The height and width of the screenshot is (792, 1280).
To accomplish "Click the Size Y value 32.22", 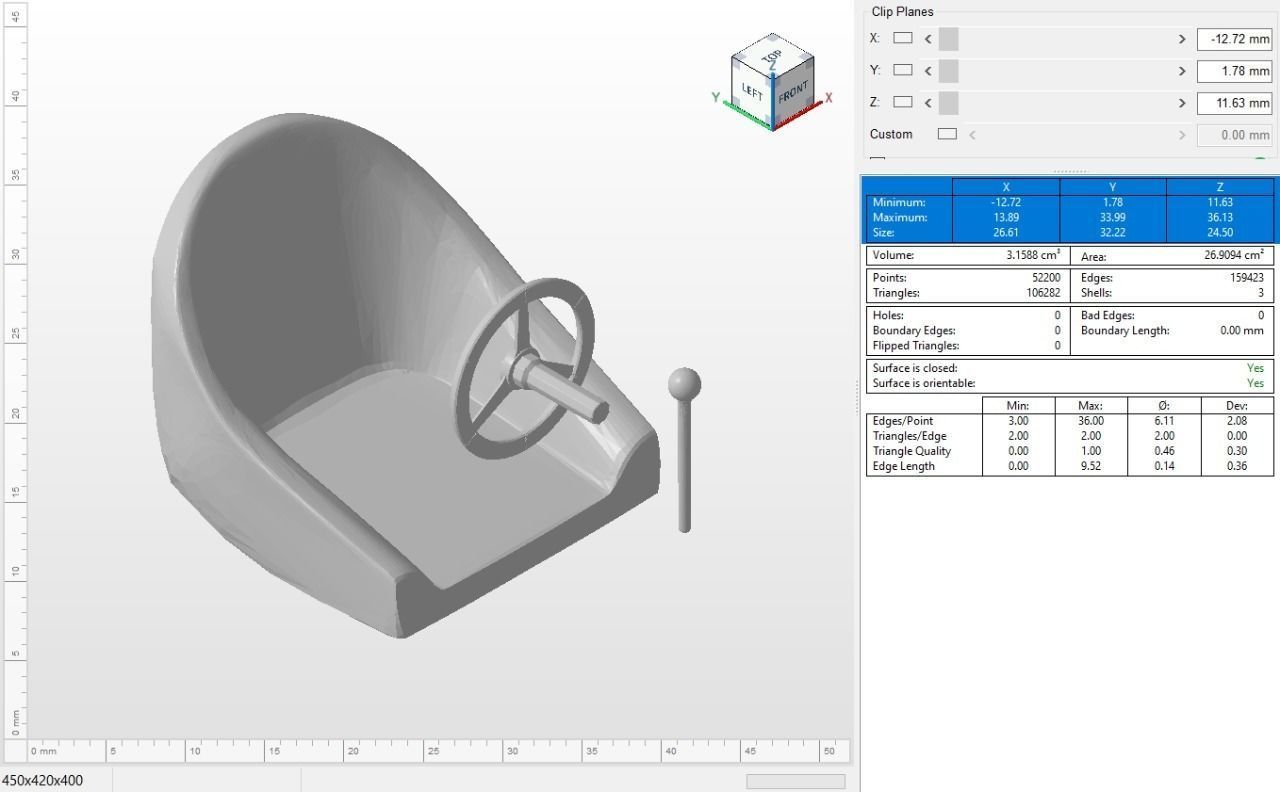I will 1113,232.
